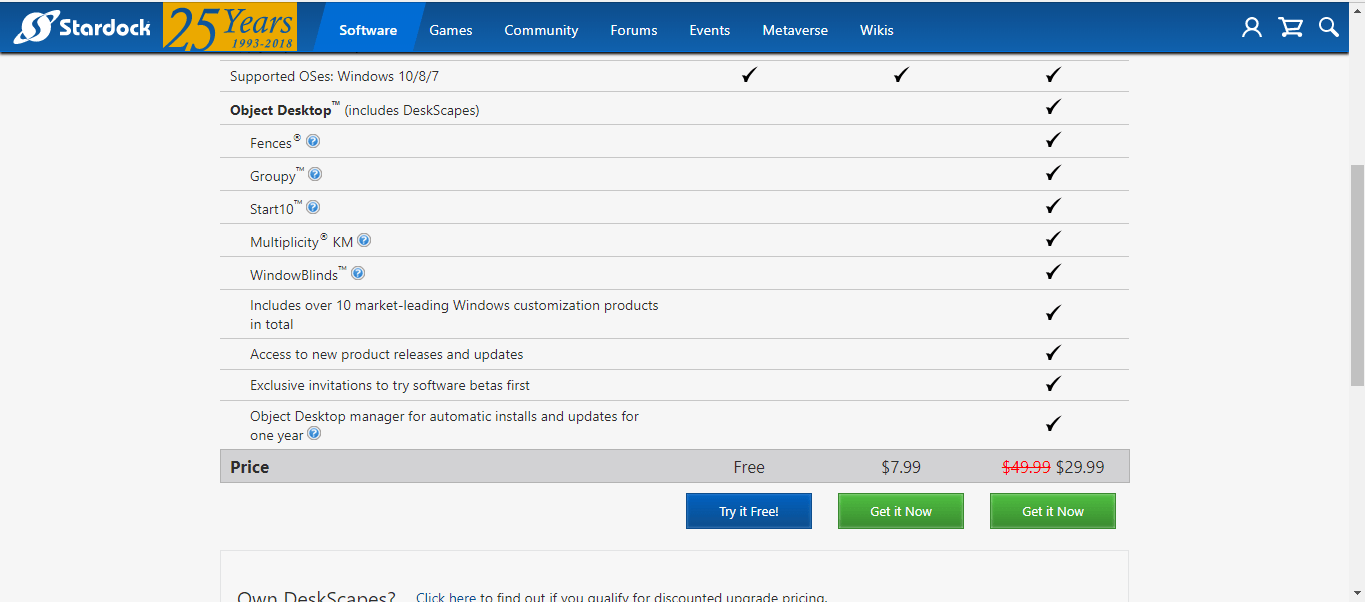Click the 'Multiplicity KM' row label
The height and width of the screenshot is (602, 1365).
[301, 242]
